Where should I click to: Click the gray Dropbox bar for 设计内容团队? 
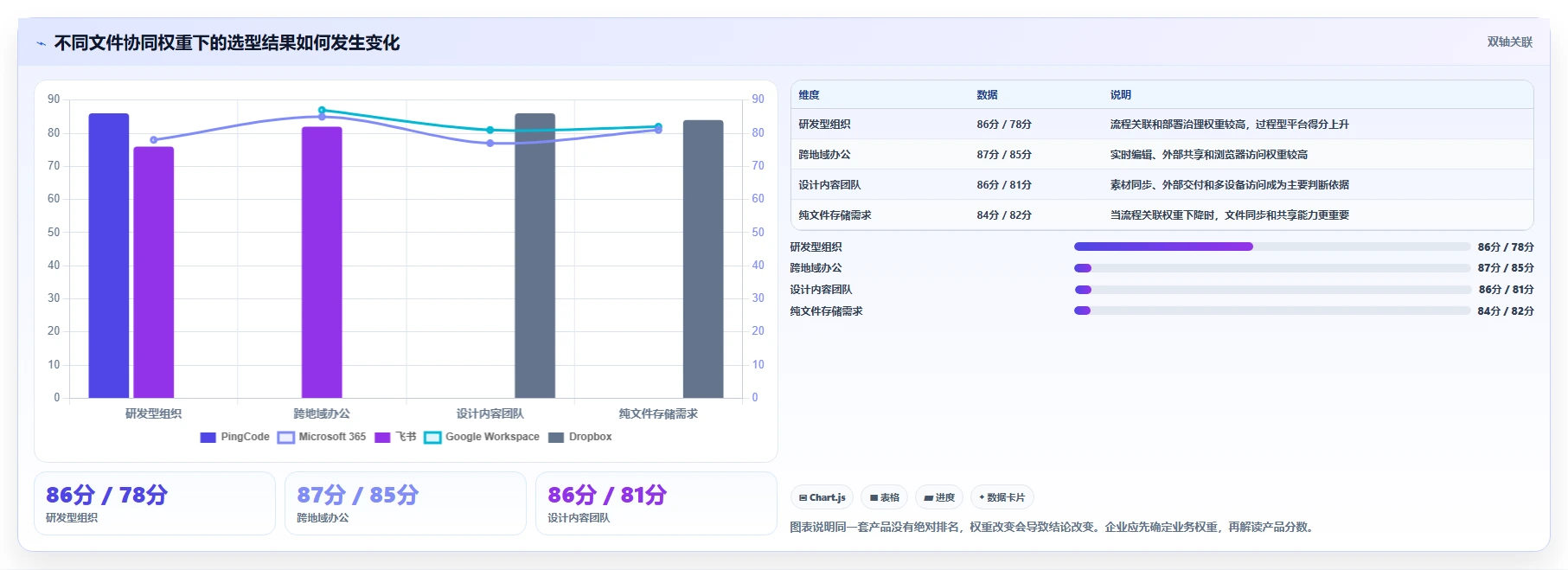coord(534,256)
